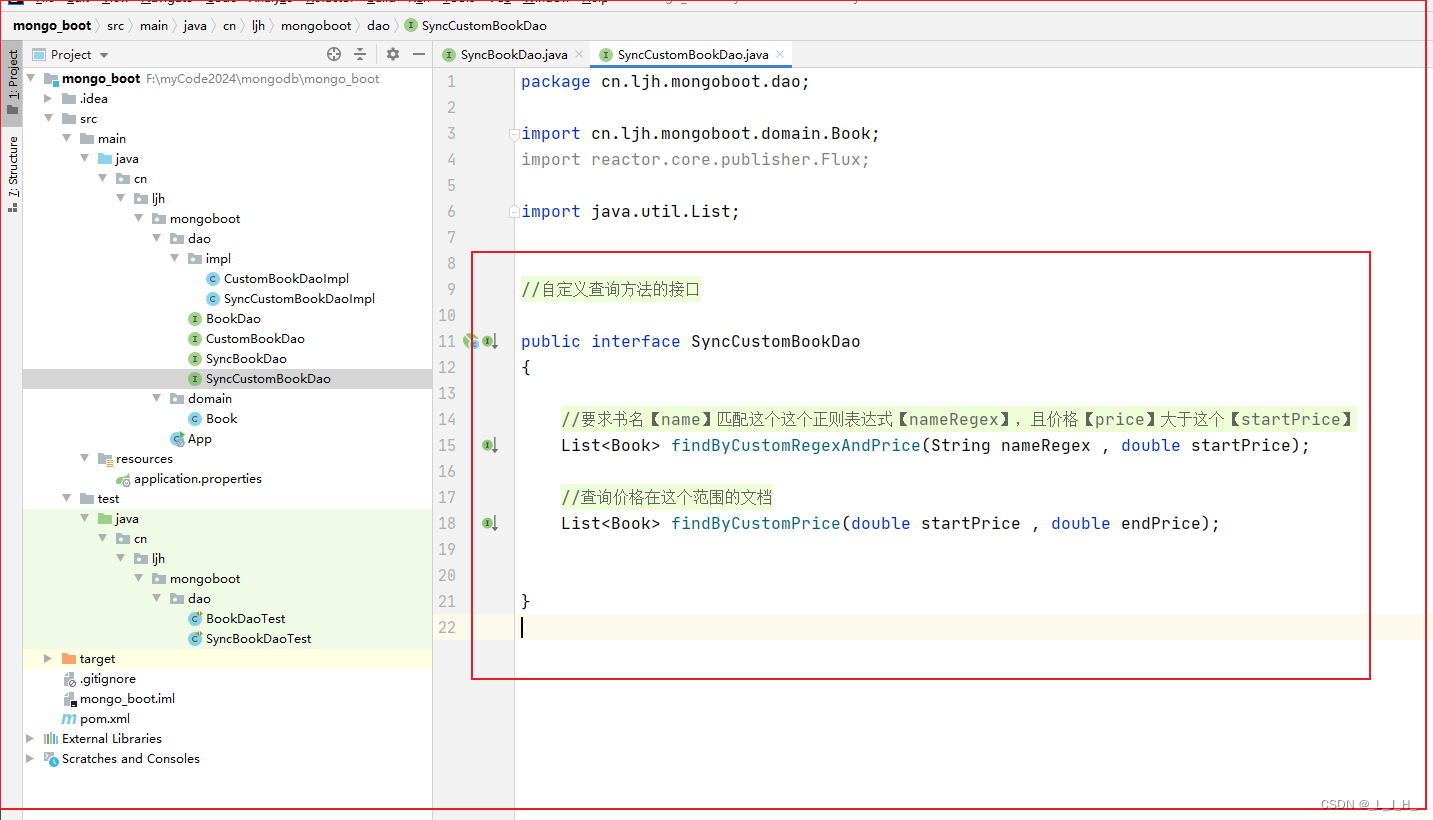Image resolution: width=1433 pixels, height=820 pixels.
Task: Expand the target folder arrow
Action: (49, 659)
